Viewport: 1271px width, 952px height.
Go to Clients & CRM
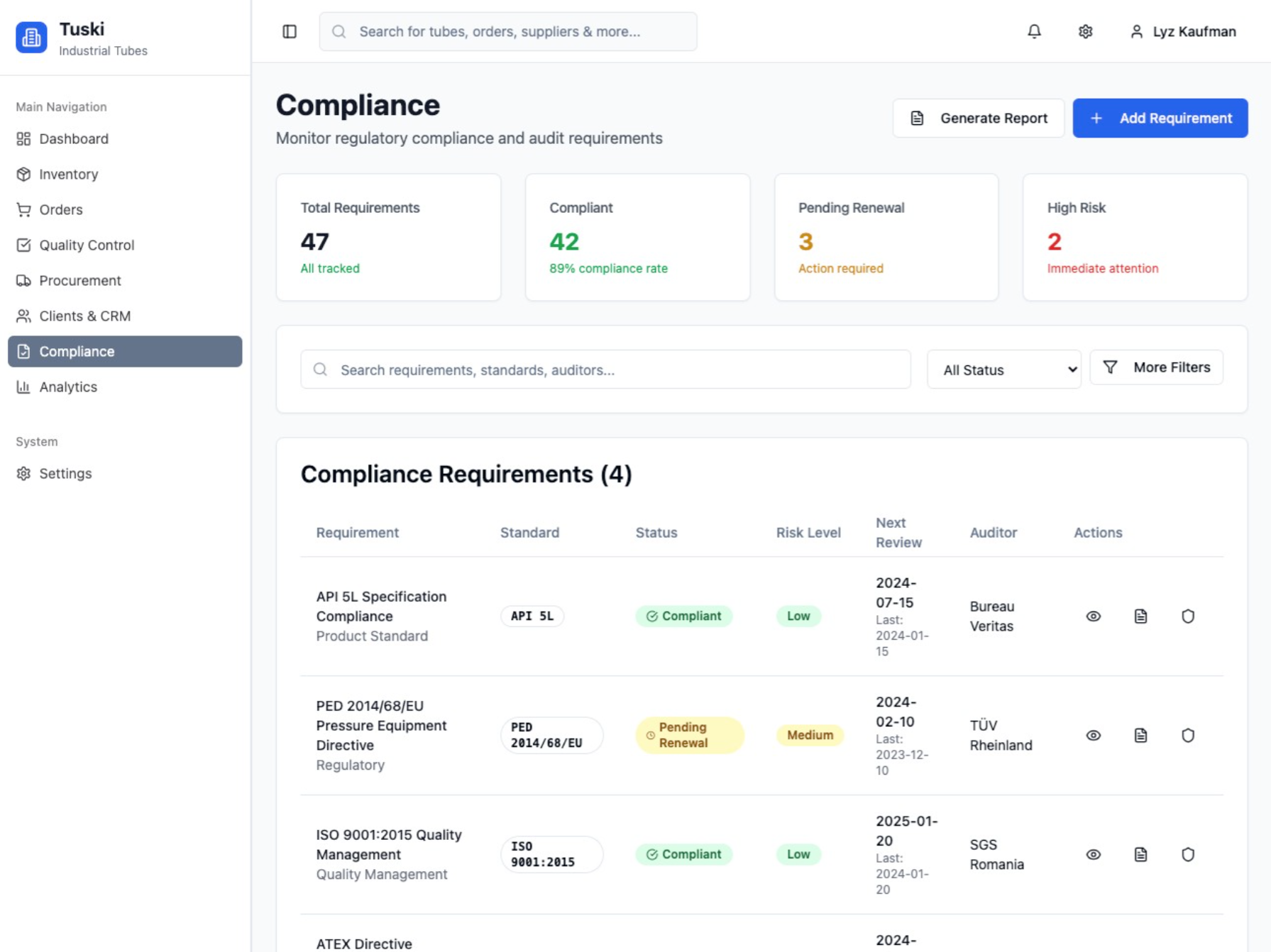click(125, 316)
